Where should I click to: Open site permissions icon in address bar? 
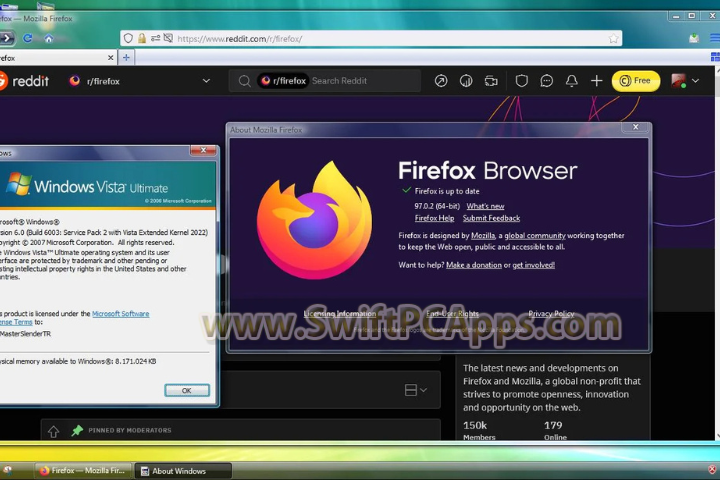(x=155, y=38)
